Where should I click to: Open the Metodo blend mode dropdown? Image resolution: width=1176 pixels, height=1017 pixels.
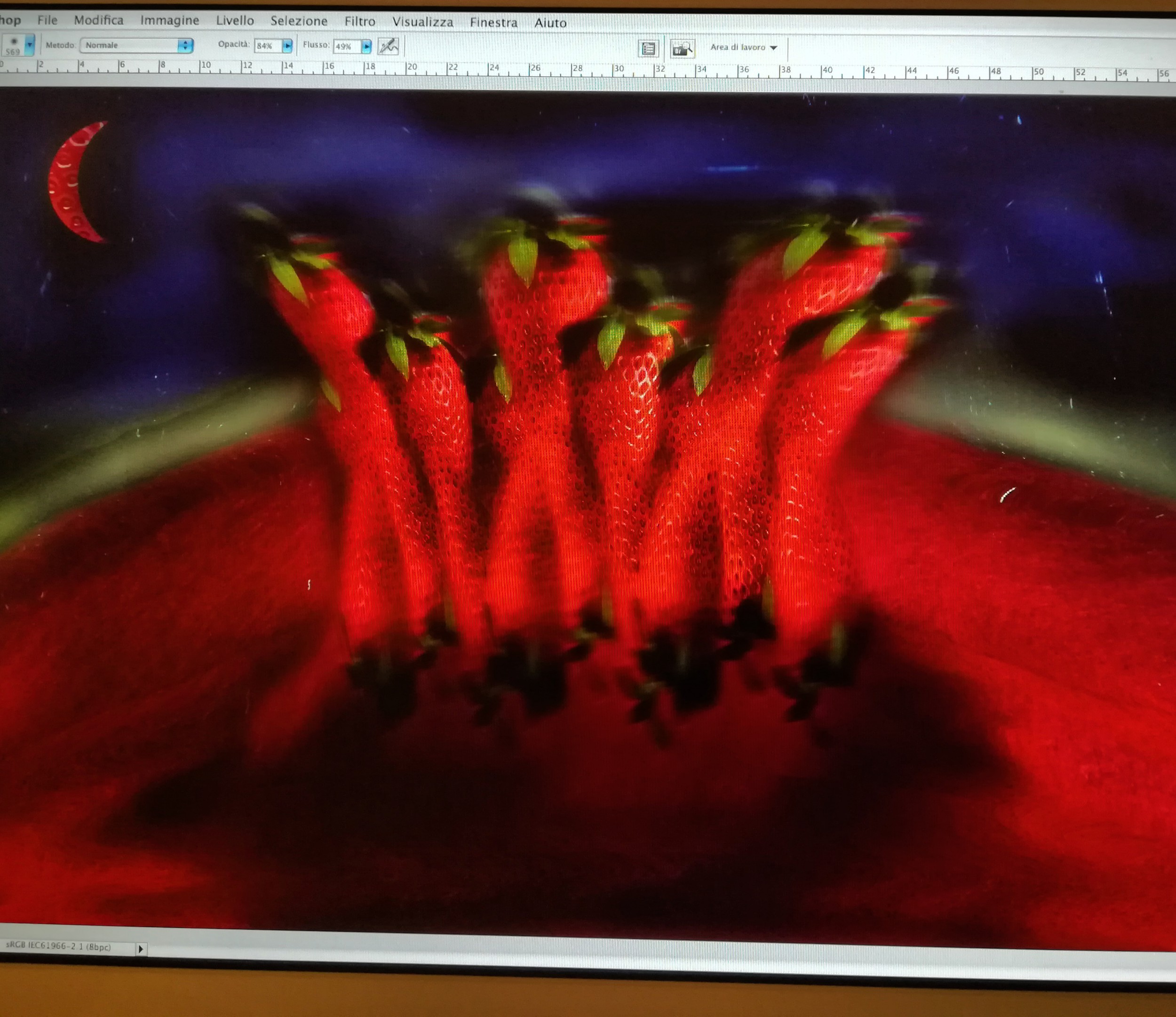136,46
